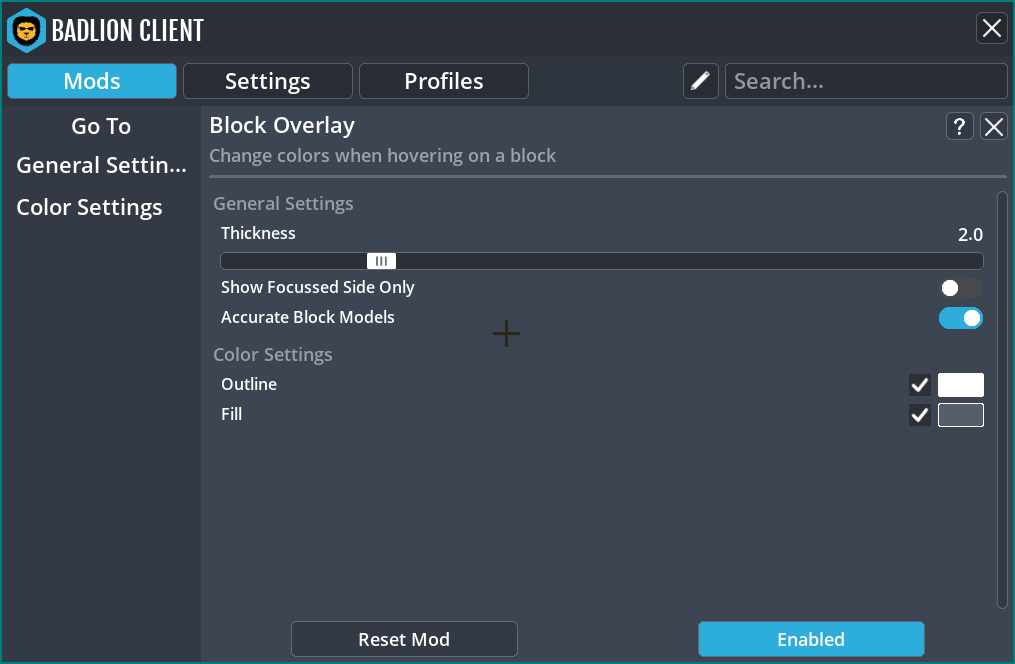The width and height of the screenshot is (1015, 664).
Task: Click the Fill label
Action: coord(232,414)
